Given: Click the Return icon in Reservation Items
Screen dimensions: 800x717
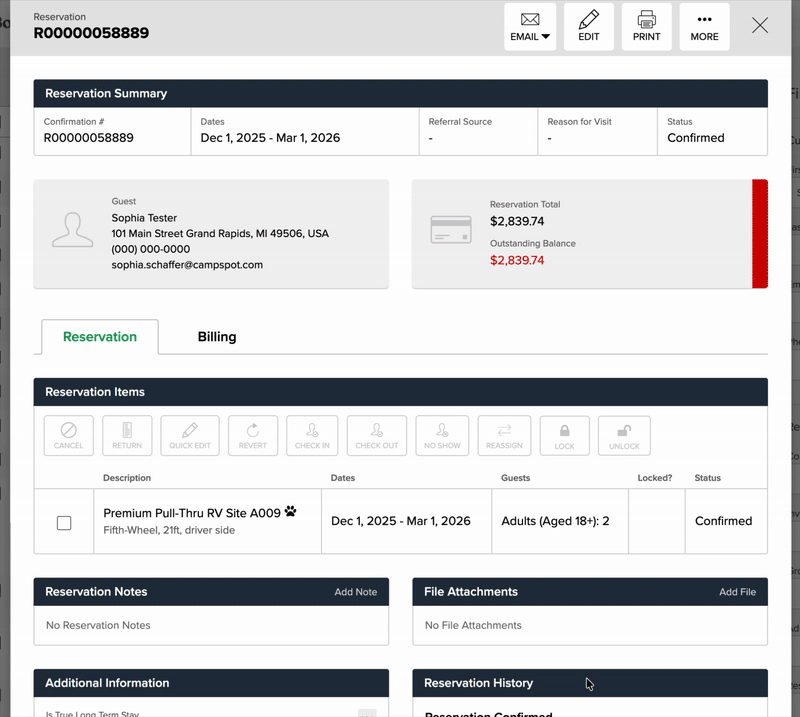Looking at the screenshot, I should point(127,435).
